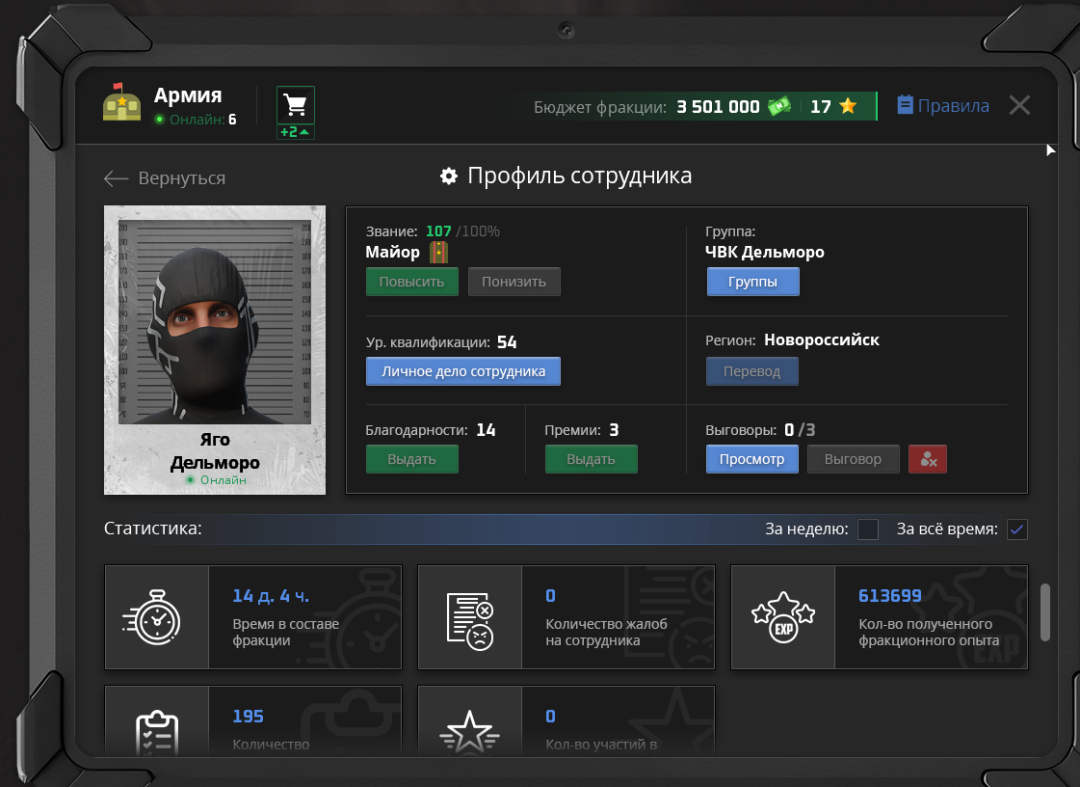
Task: Open Правила from the top bar
Action: (943, 106)
